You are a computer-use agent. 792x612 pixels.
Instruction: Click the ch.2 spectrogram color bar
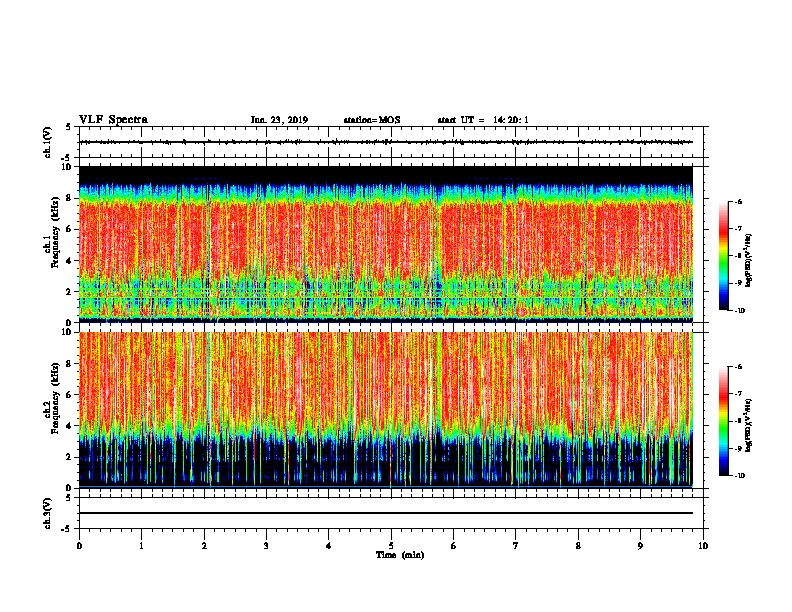pos(723,421)
